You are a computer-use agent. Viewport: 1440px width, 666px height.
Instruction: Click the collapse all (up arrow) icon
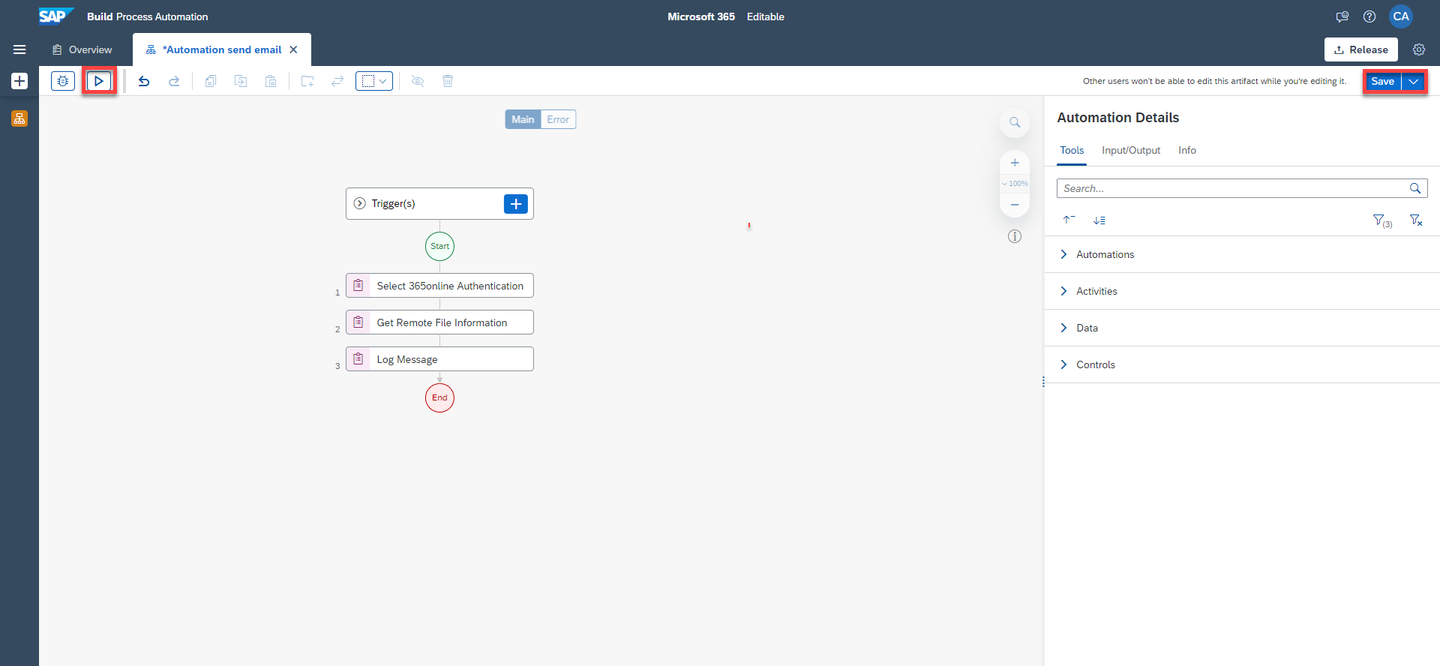pyautogui.click(x=1069, y=220)
